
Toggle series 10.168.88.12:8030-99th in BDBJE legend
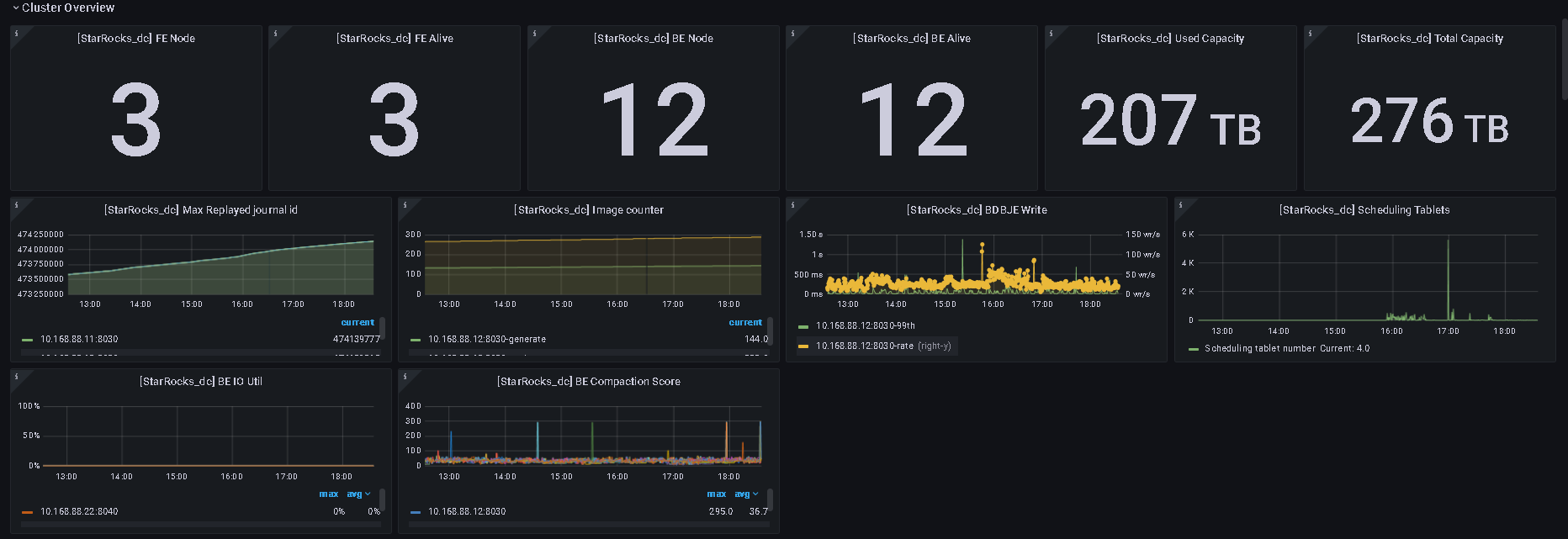point(866,326)
